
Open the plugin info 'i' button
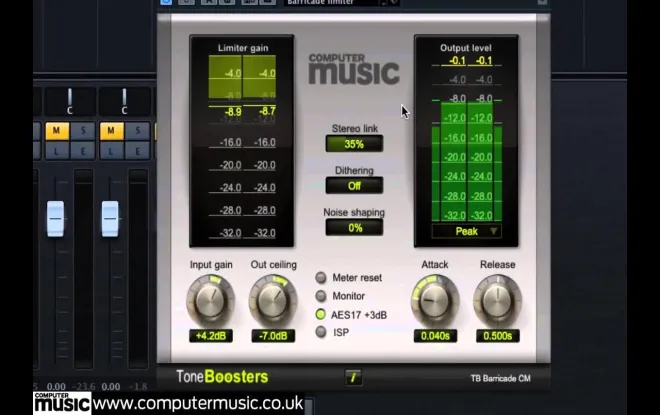(353, 378)
